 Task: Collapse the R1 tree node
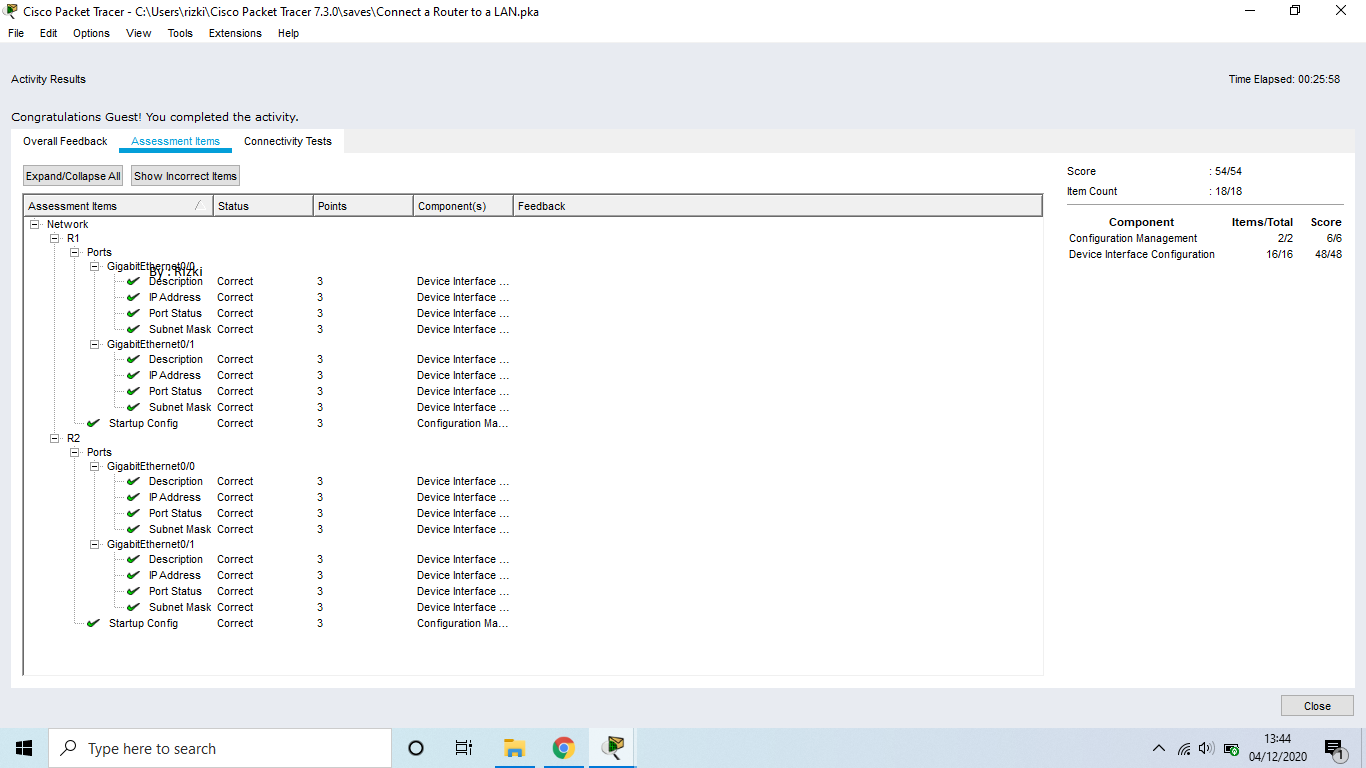pos(55,238)
